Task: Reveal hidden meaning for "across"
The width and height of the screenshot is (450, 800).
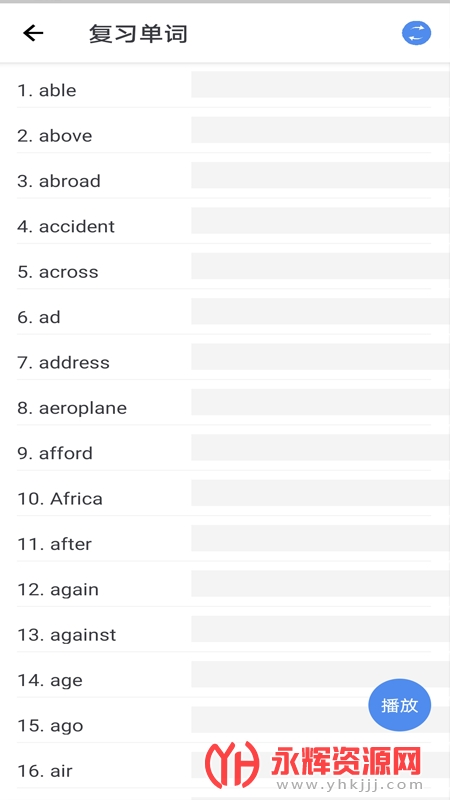Action: click(320, 266)
